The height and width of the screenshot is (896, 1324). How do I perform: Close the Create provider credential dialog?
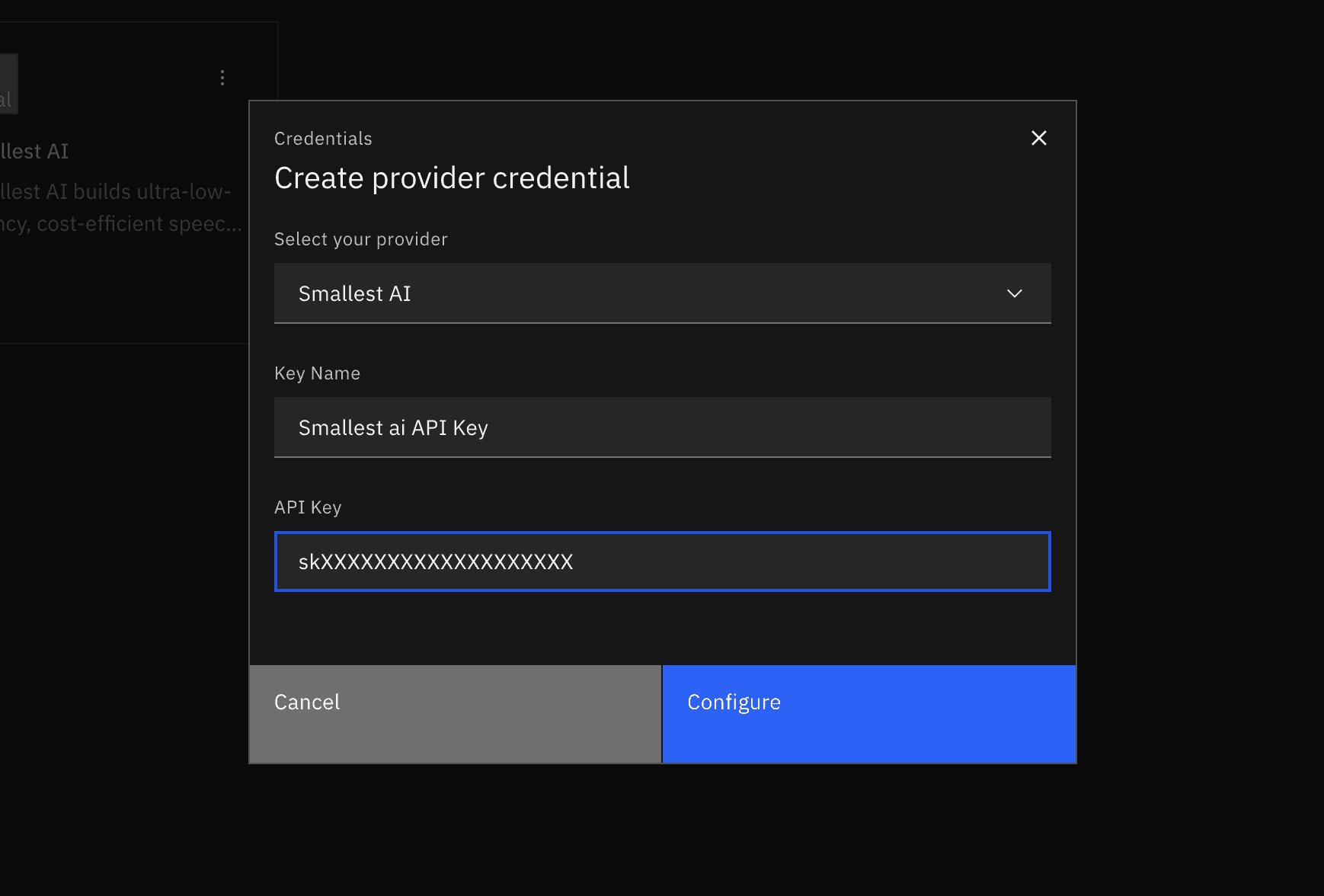coord(1038,138)
